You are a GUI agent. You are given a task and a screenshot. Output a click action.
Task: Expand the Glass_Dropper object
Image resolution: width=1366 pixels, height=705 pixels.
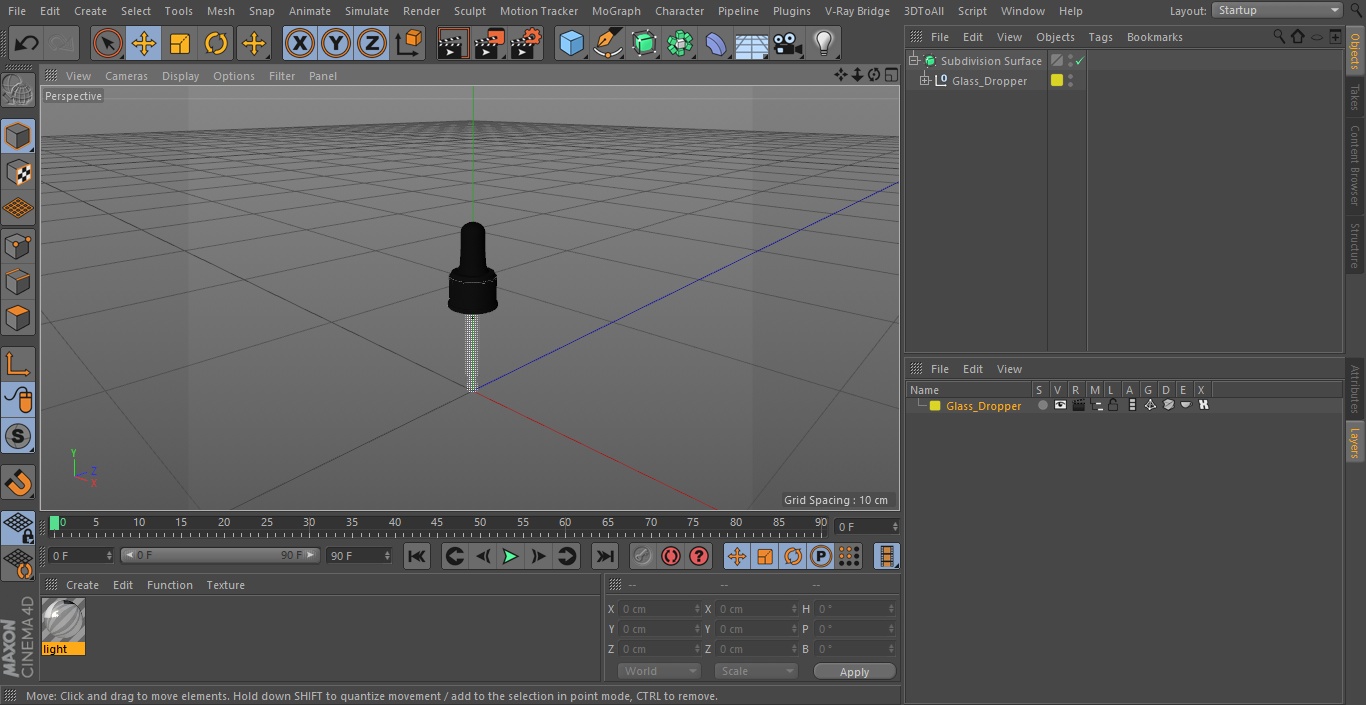[925, 81]
